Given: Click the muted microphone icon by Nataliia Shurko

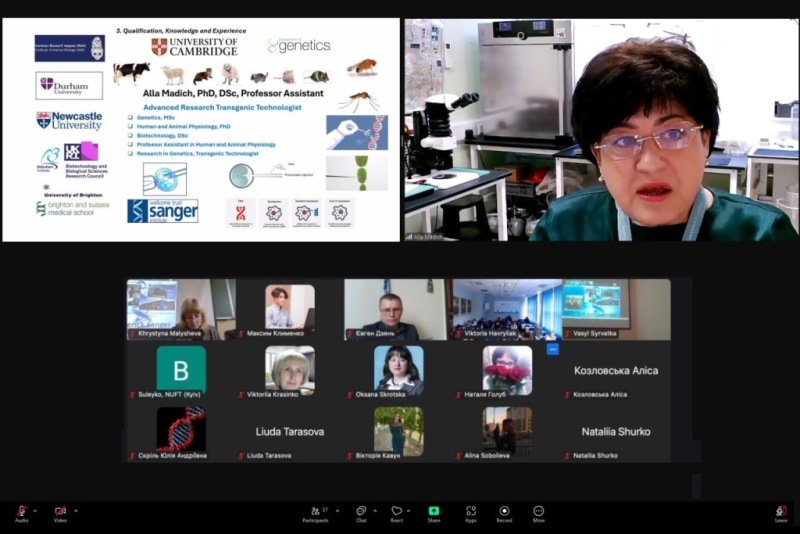Looking at the screenshot, I should pos(567,455).
